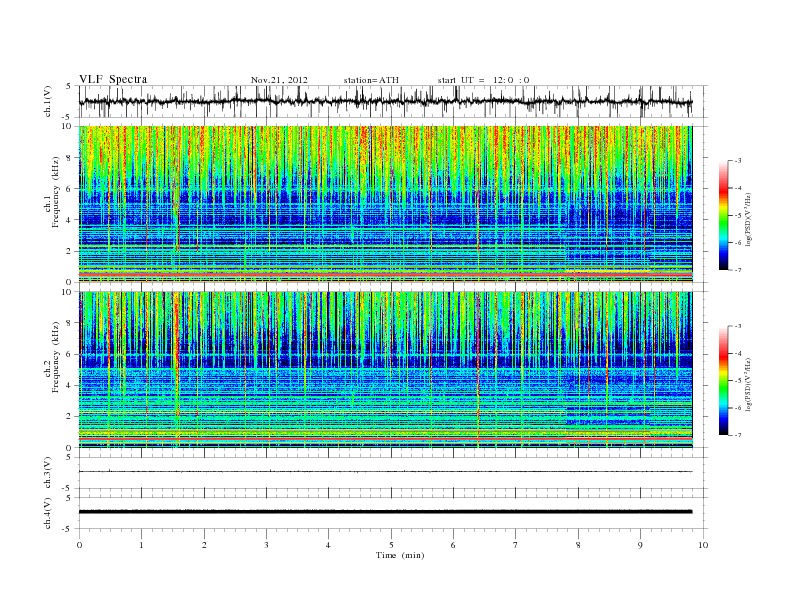Click the time axis tick label "5"

(x=391, y=545)
